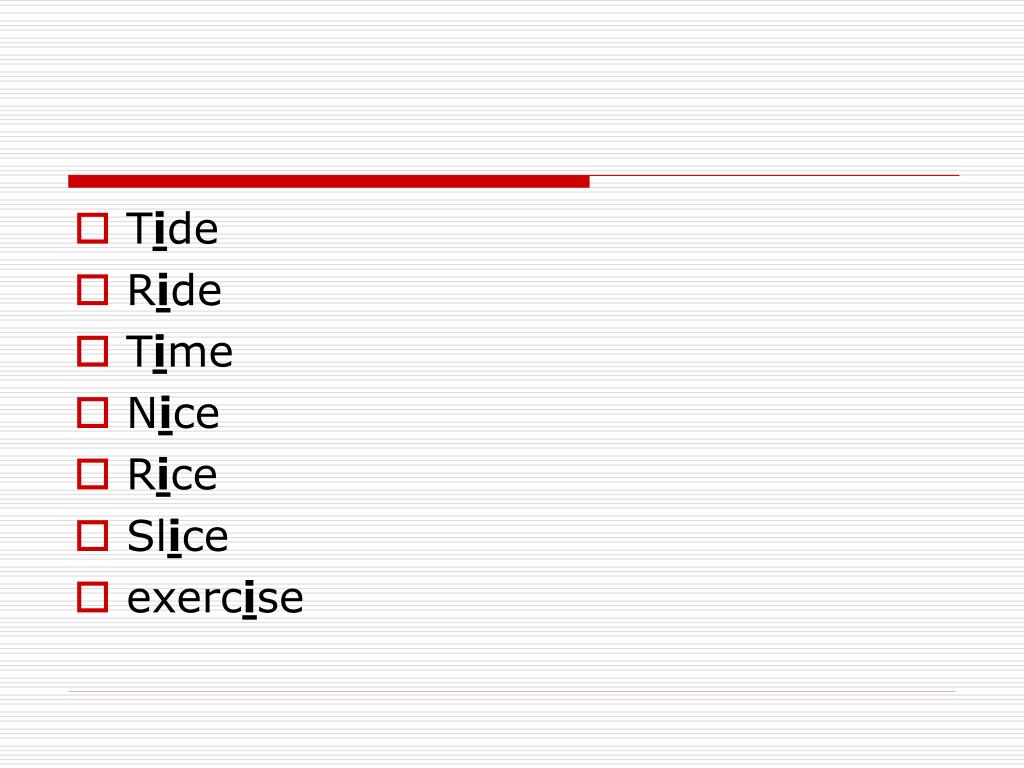
Task: Click the underlined bold i in exercise
Action: pos(249,598)
